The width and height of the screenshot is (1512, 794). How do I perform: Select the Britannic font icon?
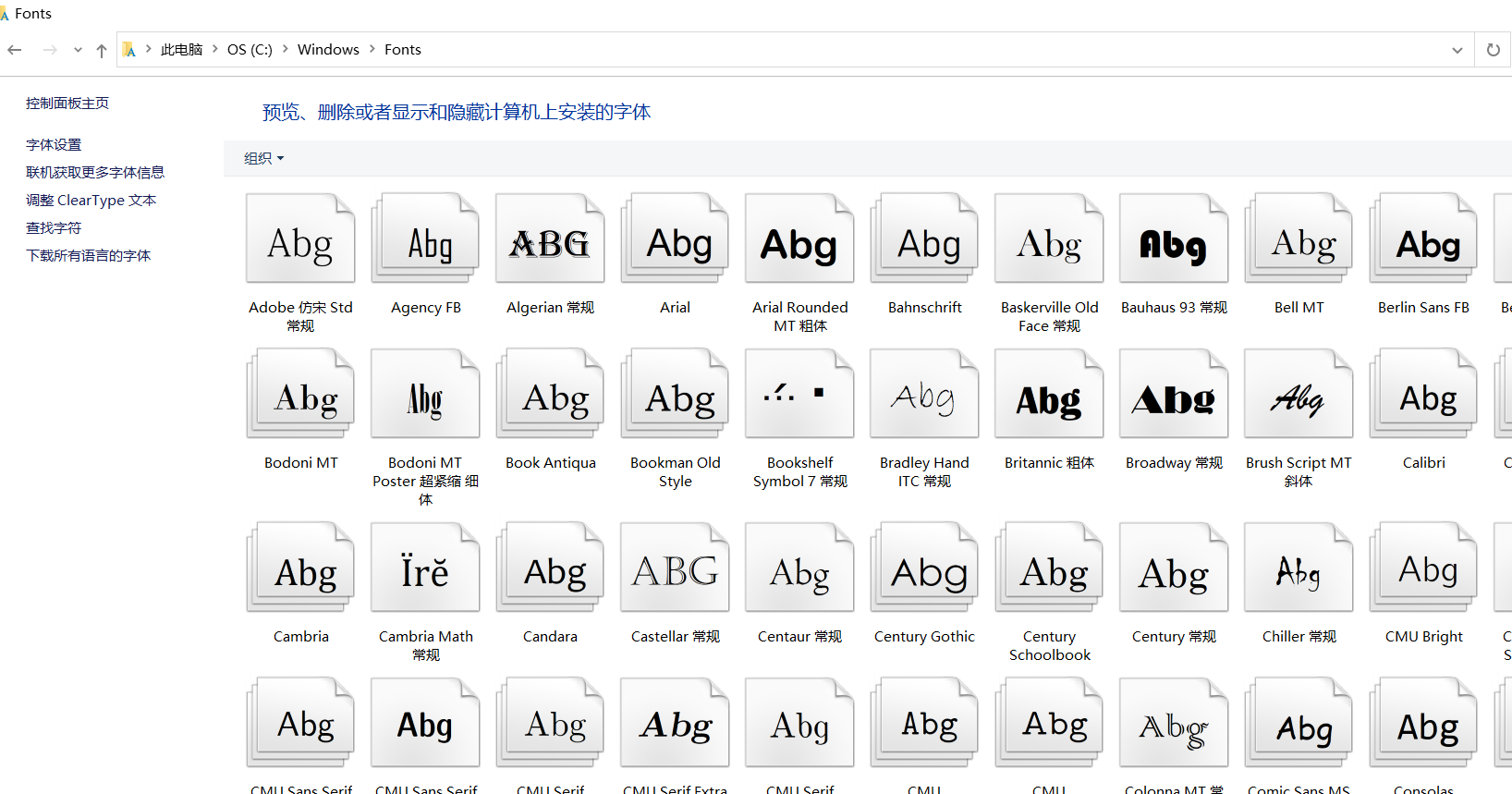(1049, 394)
